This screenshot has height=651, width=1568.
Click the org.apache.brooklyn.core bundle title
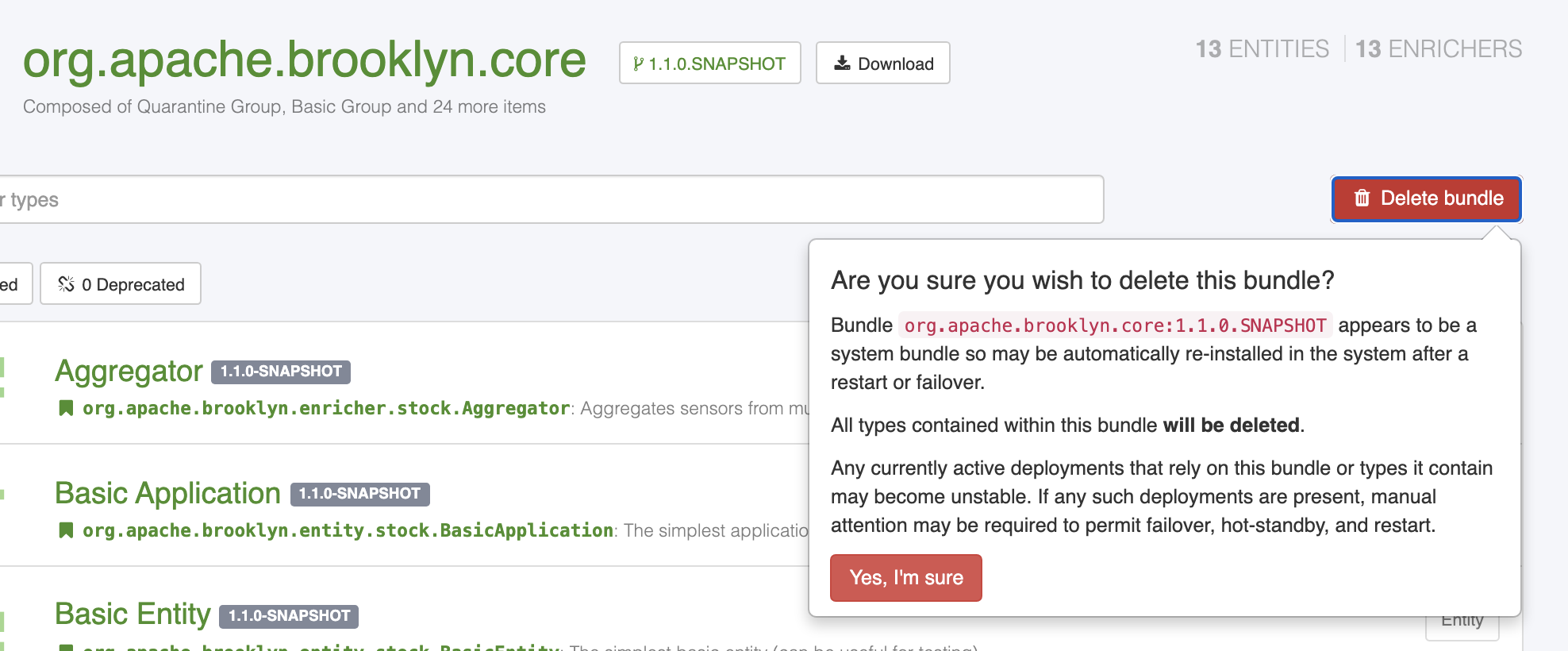click(x=304, y=60)
